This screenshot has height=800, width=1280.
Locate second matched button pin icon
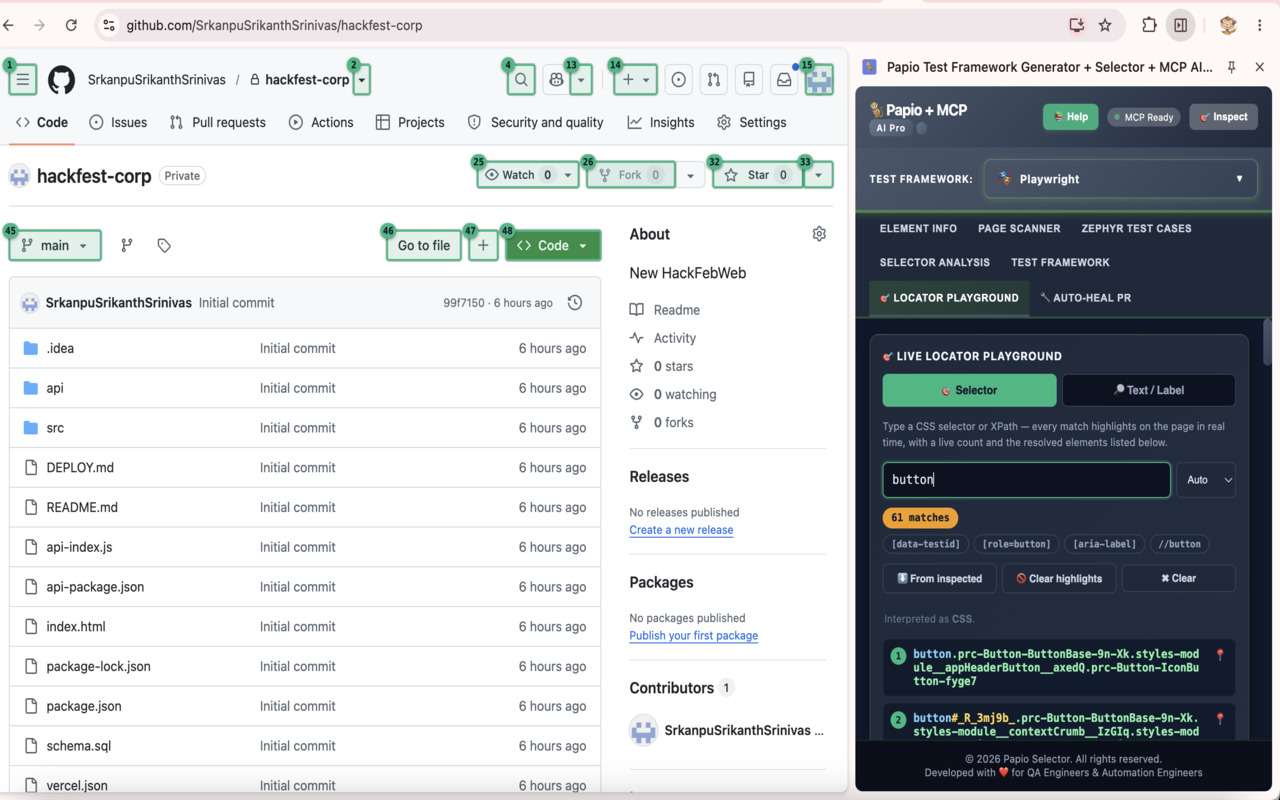[1220, 719]
